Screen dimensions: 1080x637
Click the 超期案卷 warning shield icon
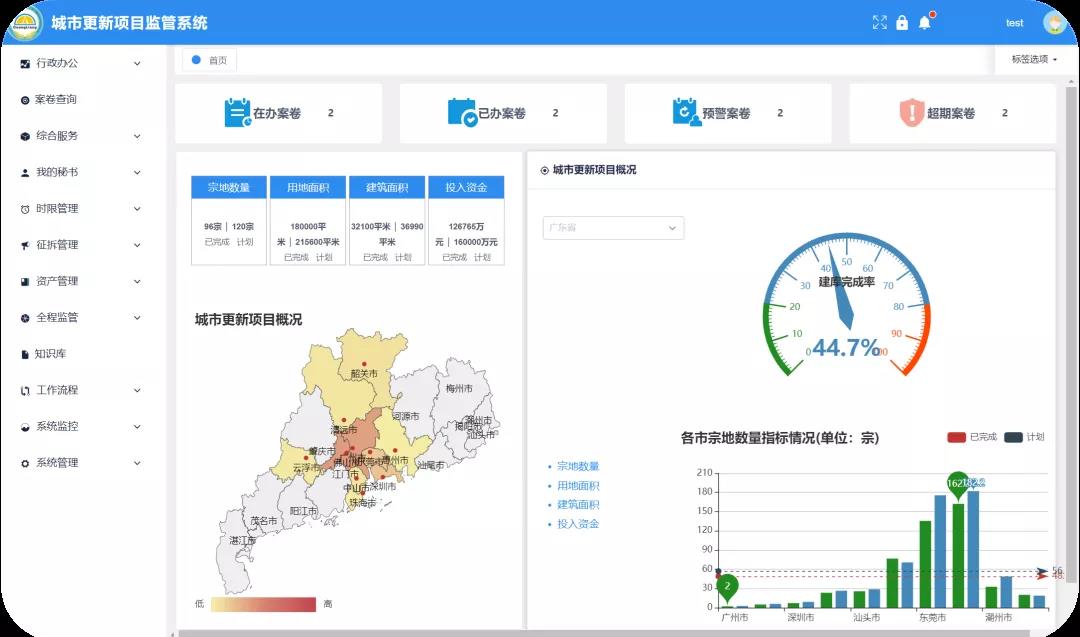(x=910, y=112)
